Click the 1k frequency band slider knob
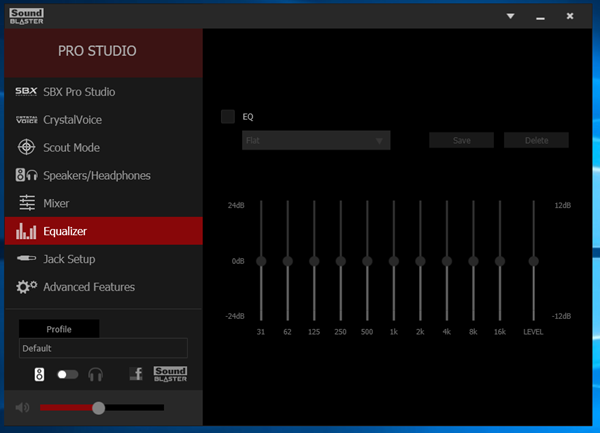 394,261
